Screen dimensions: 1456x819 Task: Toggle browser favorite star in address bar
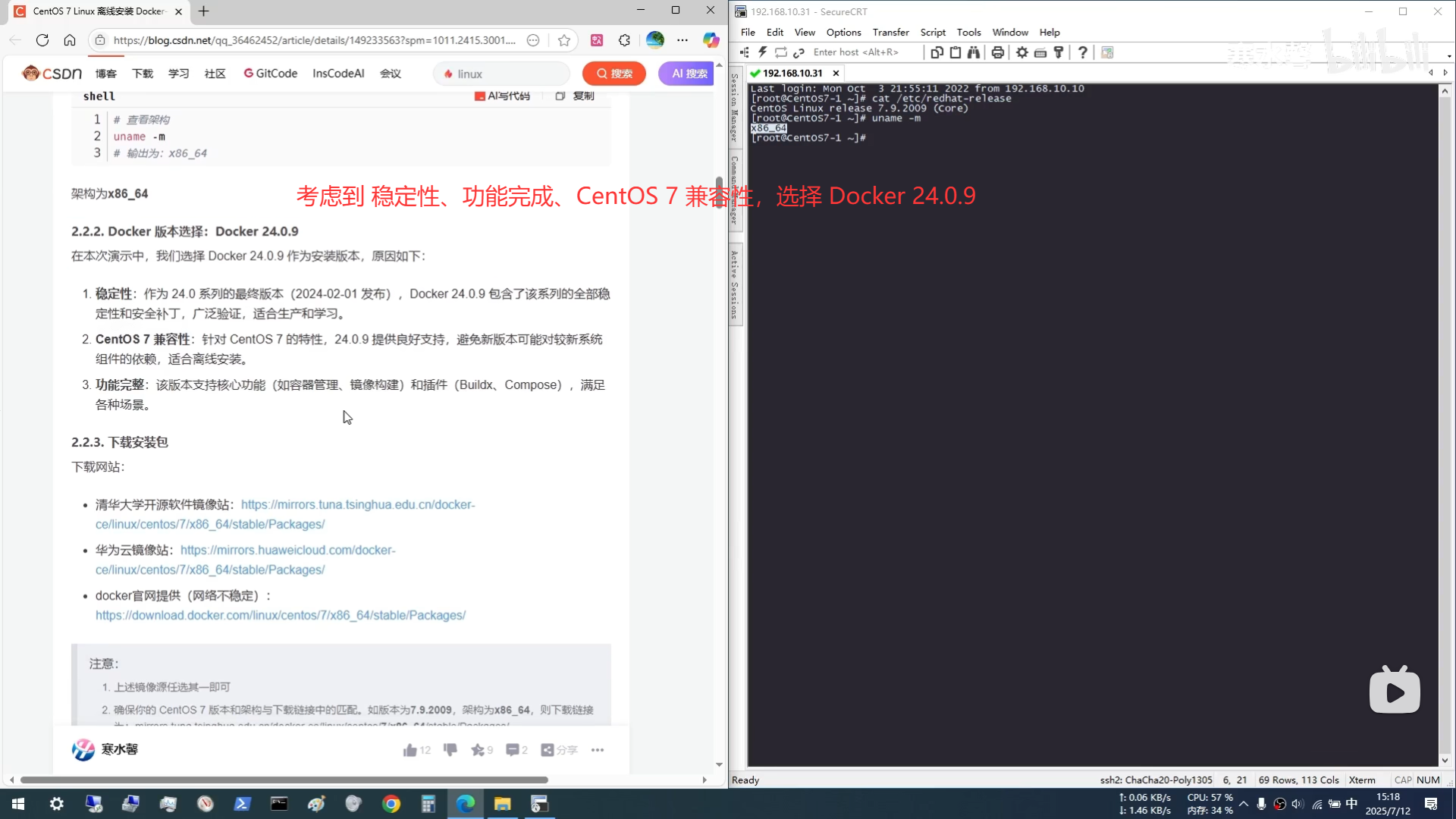563,40
